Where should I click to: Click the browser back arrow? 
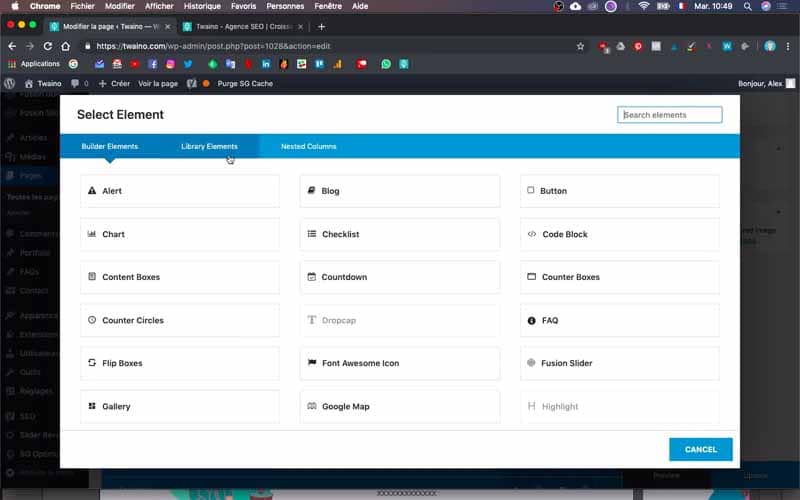tap(12, 46)
